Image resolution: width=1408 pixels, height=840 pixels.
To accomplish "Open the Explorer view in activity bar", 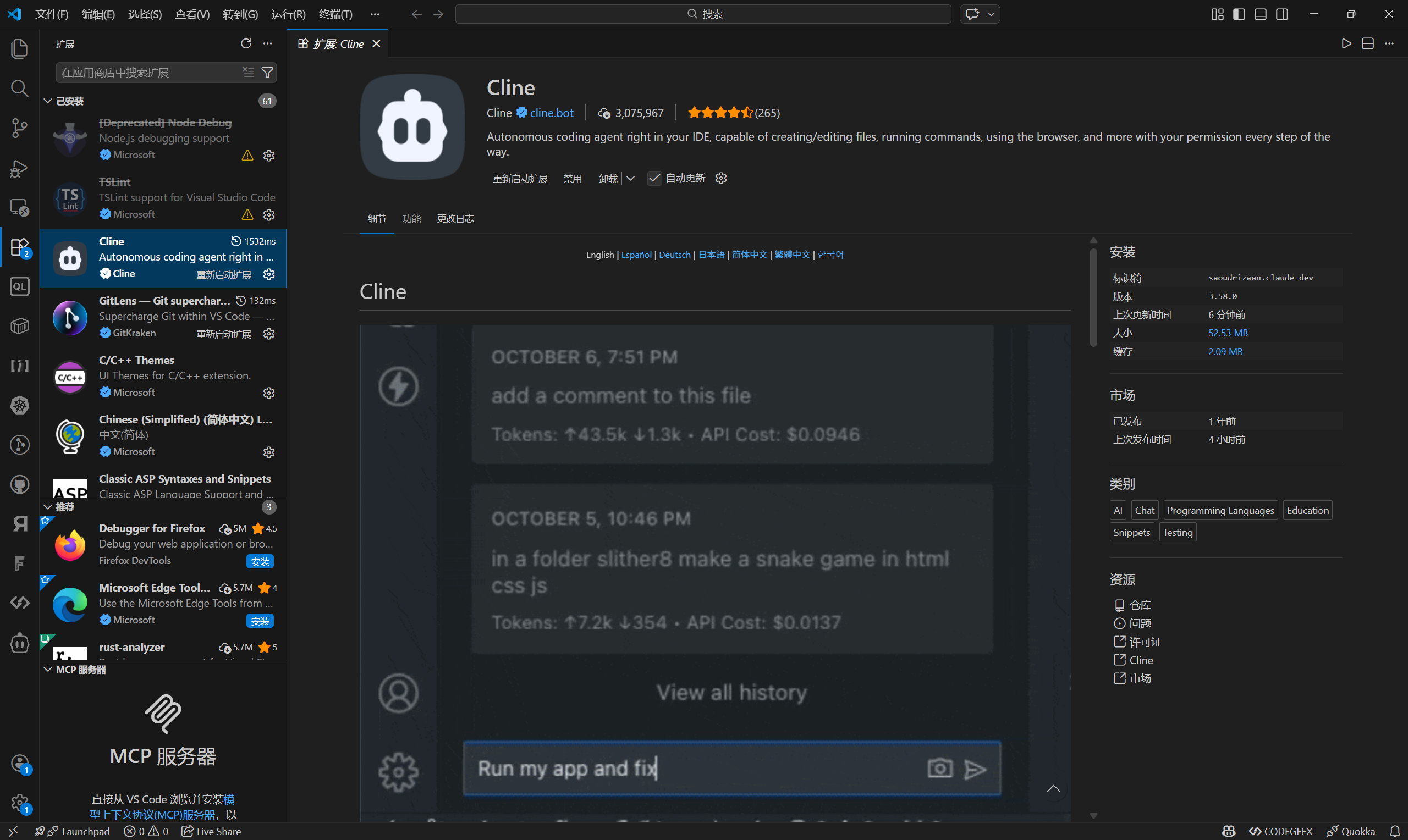I will click(19, 49).
